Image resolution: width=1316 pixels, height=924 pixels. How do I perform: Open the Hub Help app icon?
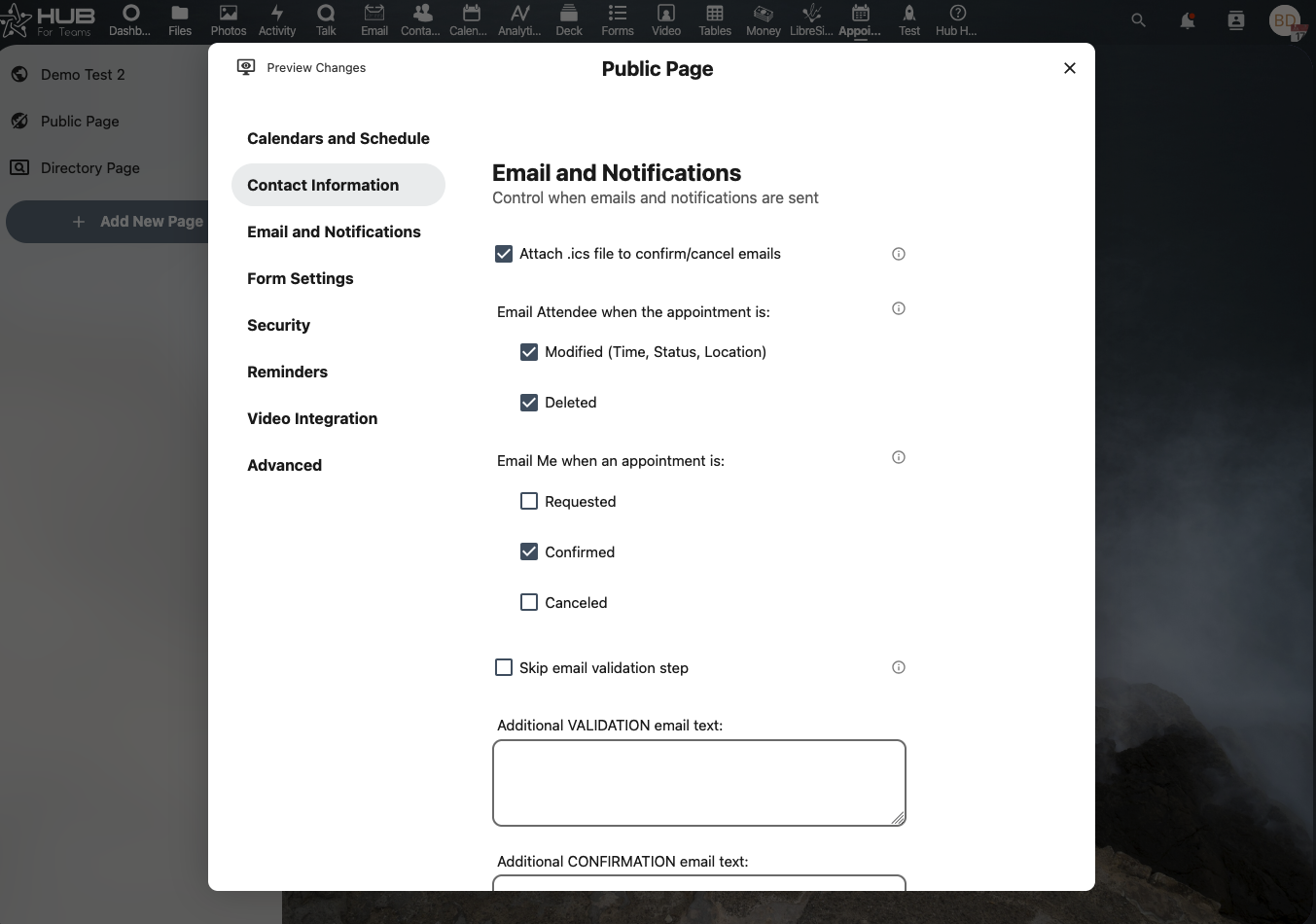(x=957, y=19)
